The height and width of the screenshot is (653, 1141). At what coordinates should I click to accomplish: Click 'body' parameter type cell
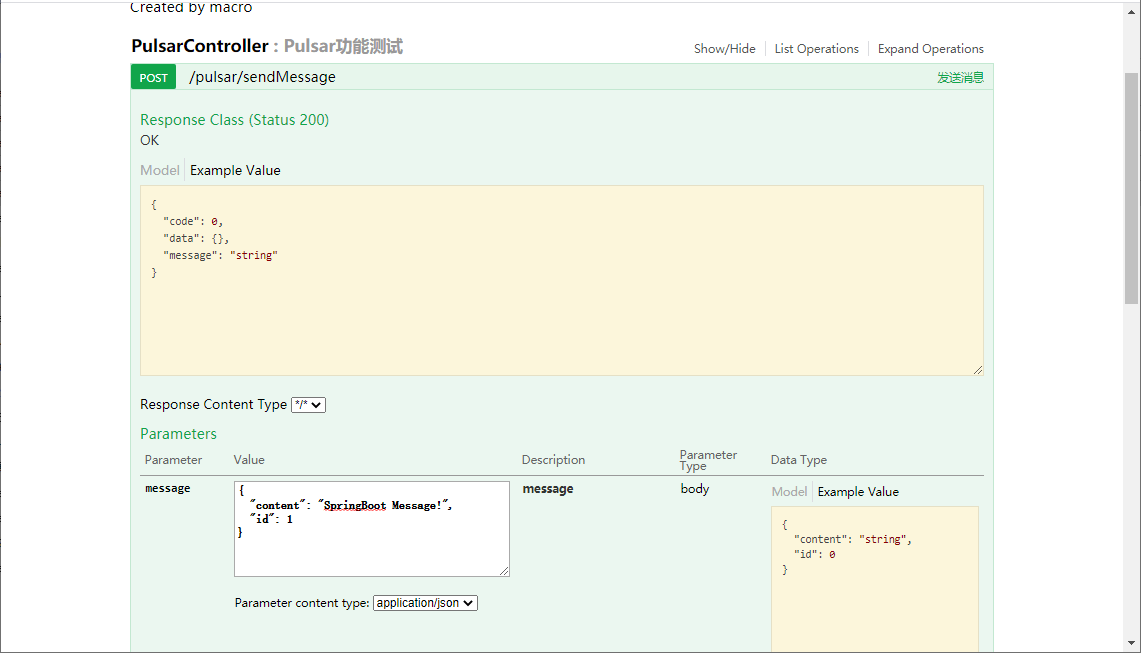695,488
